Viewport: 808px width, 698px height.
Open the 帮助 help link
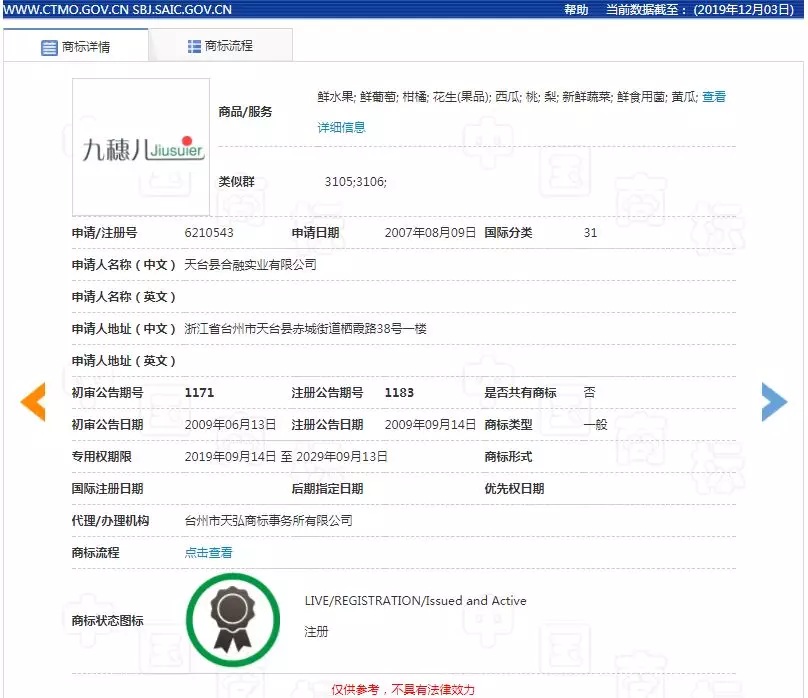(x=575, y=9)
